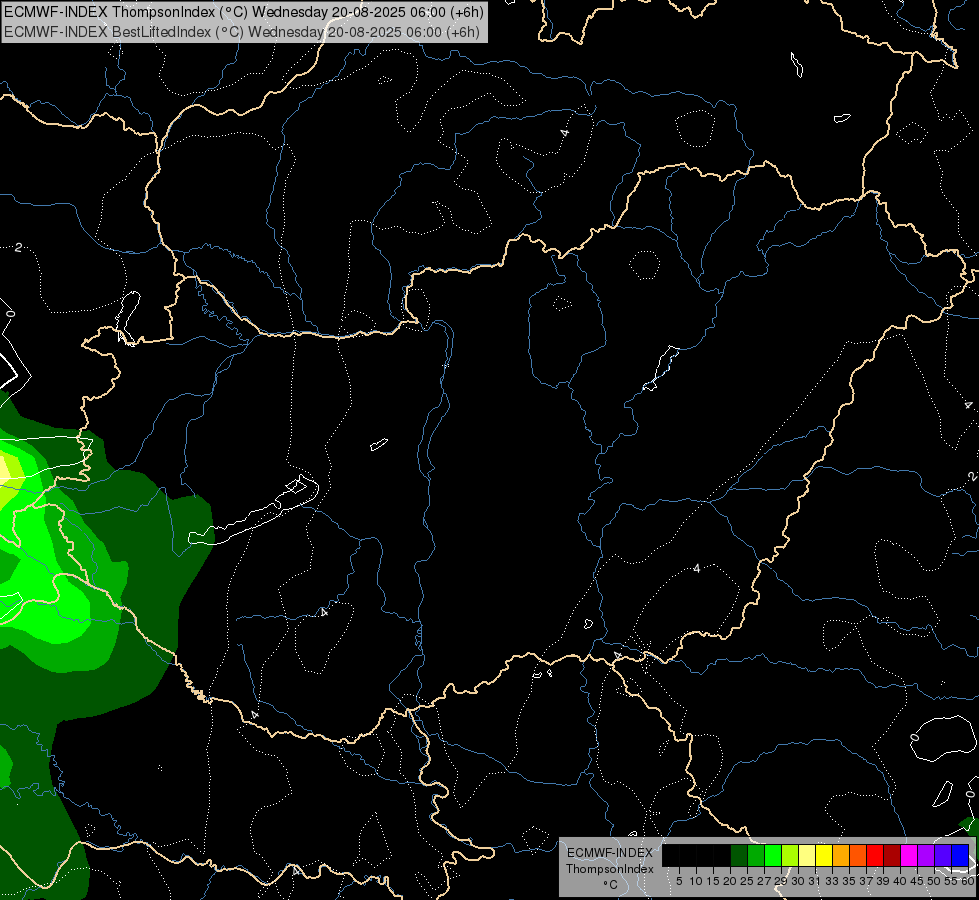Viewport: 979px width, 900px height.
Task: Click the bright red legend swatch
Action: coord(875,855)
